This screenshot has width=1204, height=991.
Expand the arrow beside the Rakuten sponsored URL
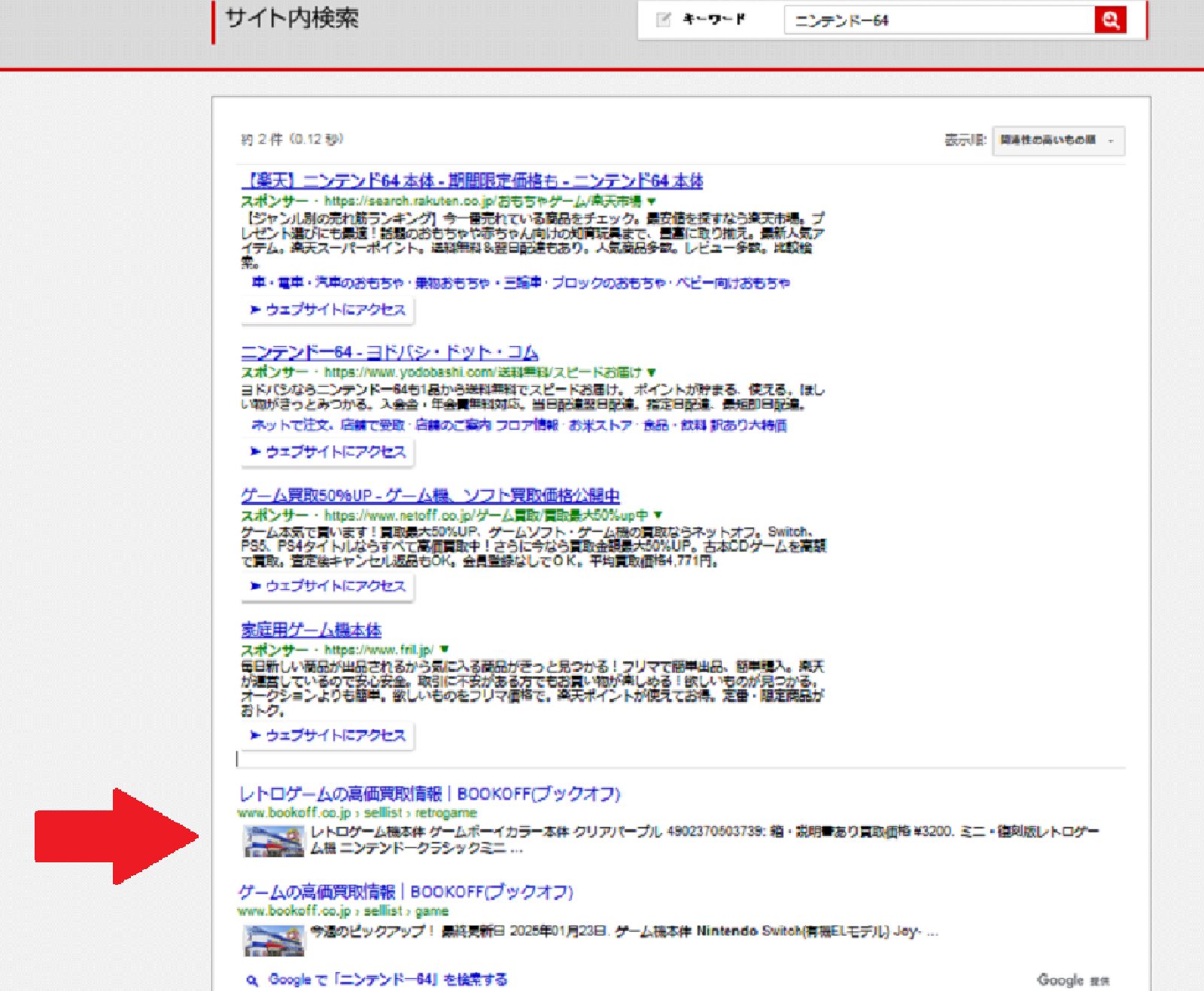pos(652,202)
